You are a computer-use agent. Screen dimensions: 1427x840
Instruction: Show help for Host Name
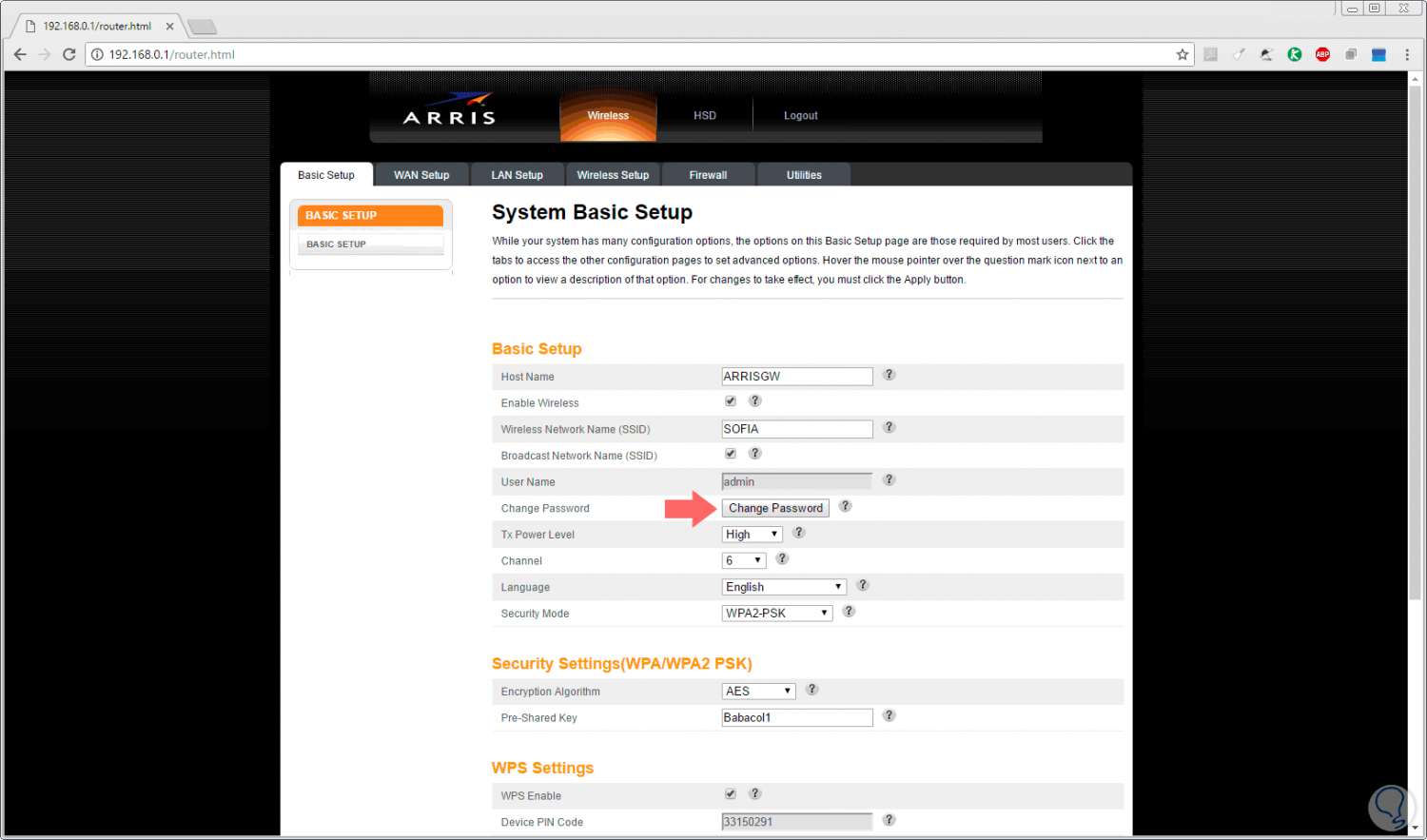889,375
